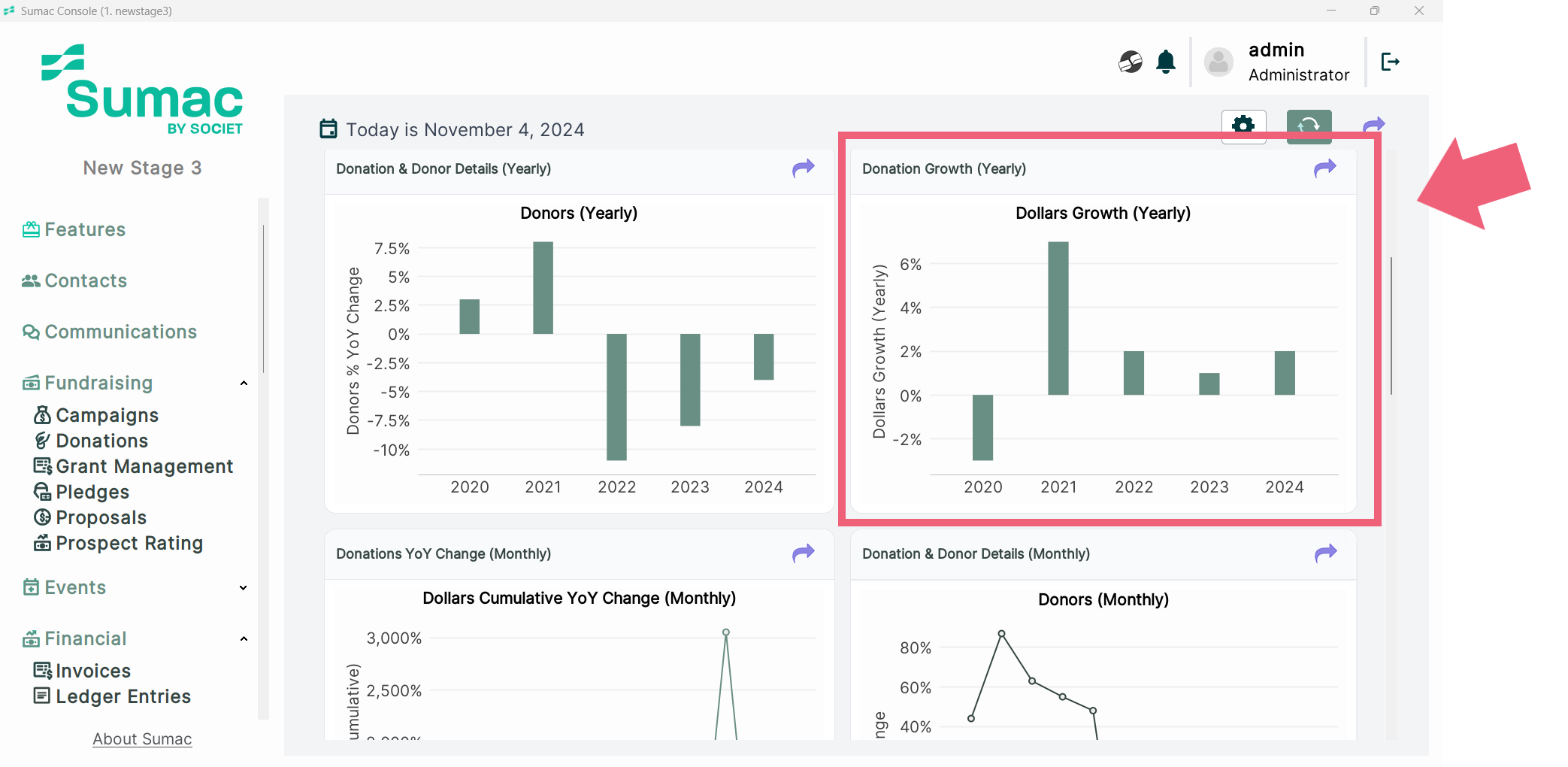Click the About Sumac link
This screenshot has height=767, width=1568.
click(142, 739)
